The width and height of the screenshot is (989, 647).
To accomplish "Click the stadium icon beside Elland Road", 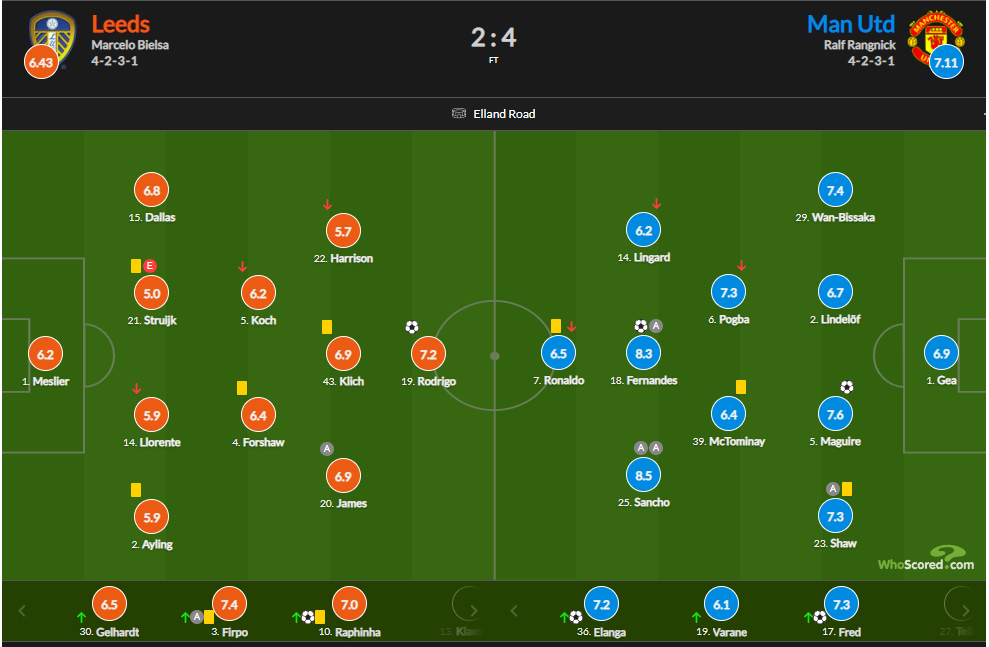I will click(460, 114).
